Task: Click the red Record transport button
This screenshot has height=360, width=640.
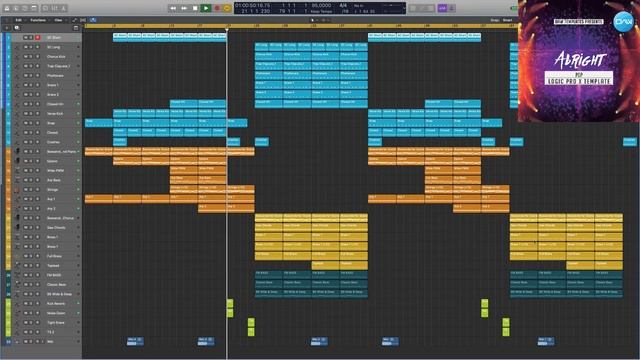Action: [x=217, y=8]
